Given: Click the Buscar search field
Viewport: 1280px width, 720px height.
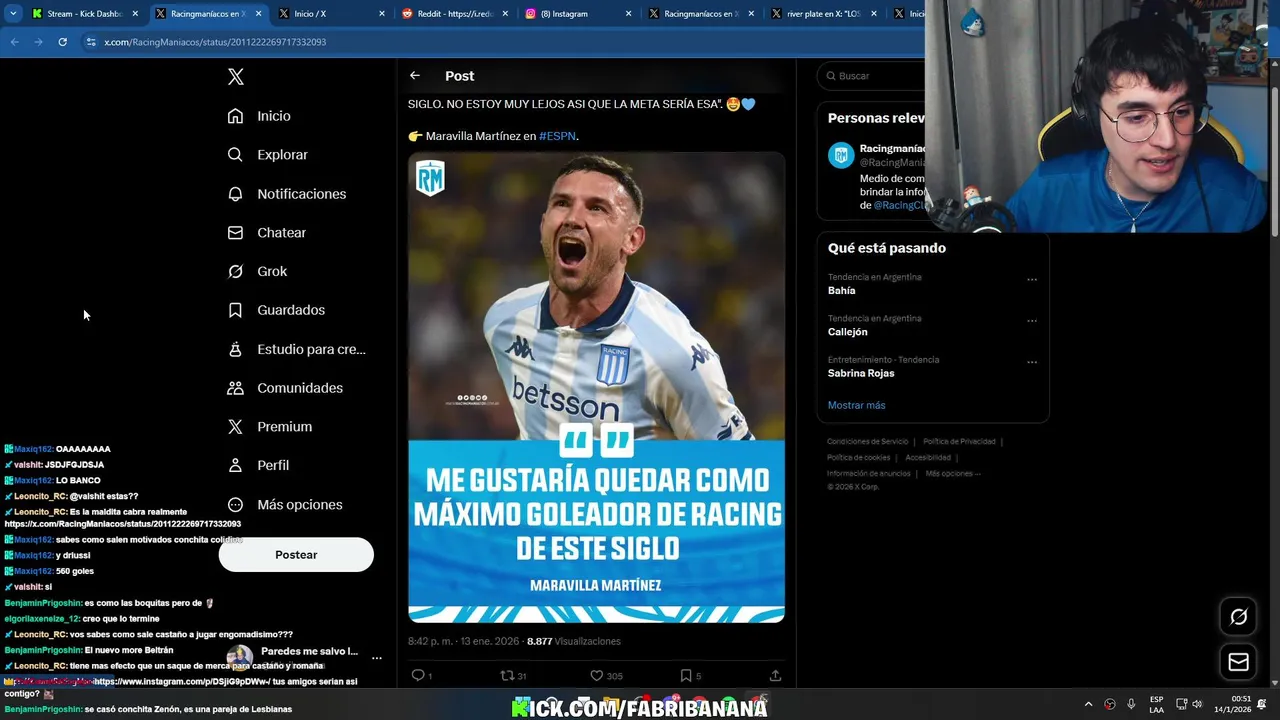Looking at the screenshot, I should tap(873, 76).
